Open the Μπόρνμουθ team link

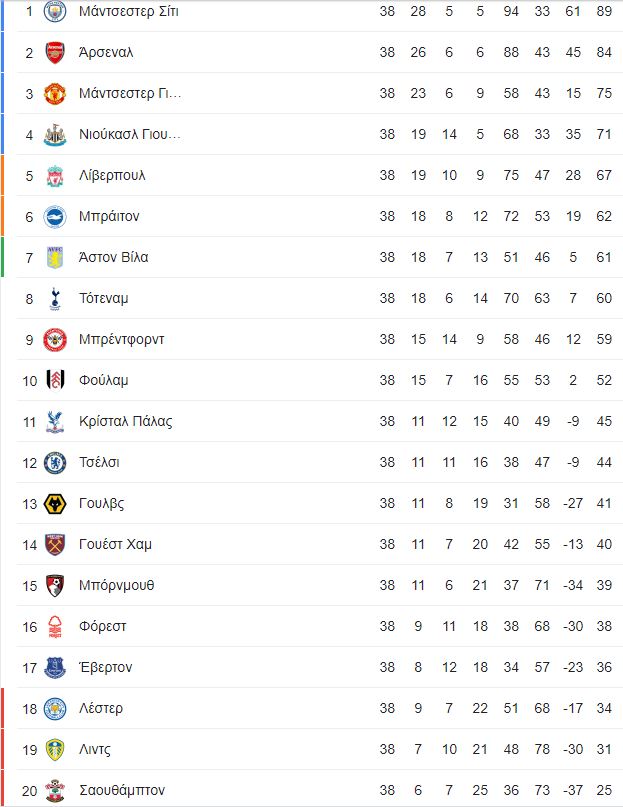[116, 586]
